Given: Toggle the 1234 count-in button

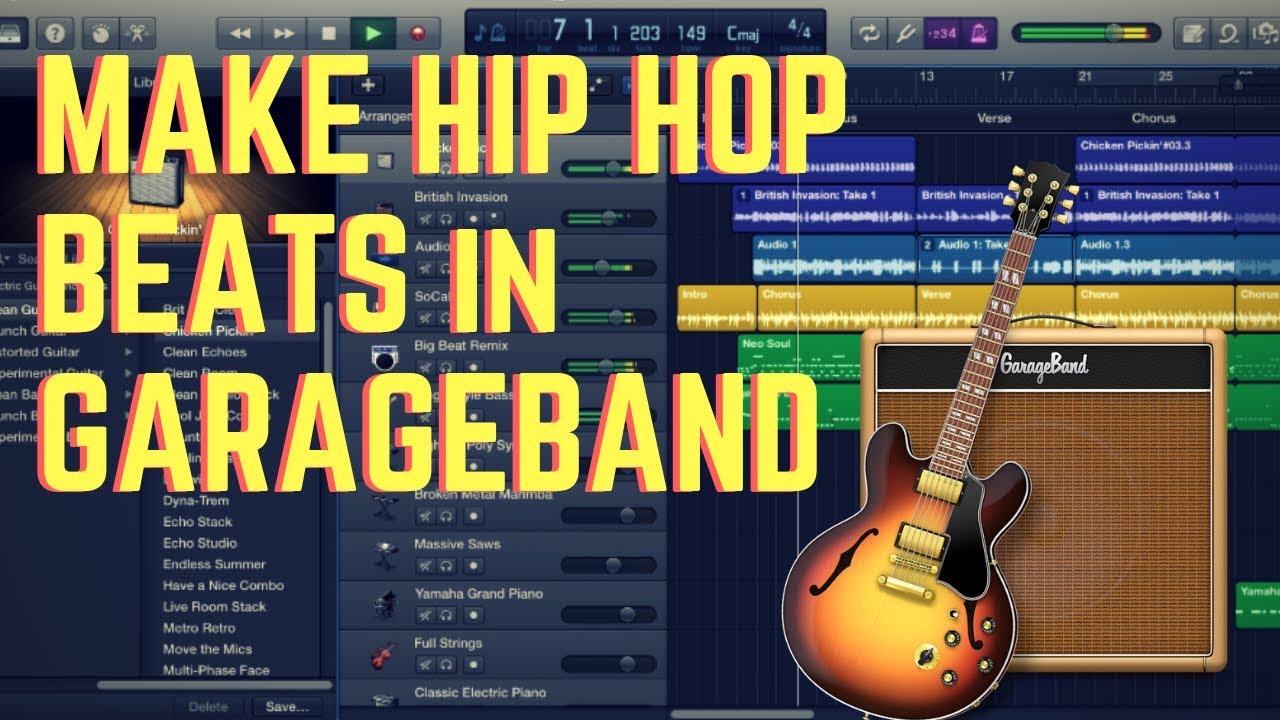Looking at the screenshot, I should click(941, 33).
